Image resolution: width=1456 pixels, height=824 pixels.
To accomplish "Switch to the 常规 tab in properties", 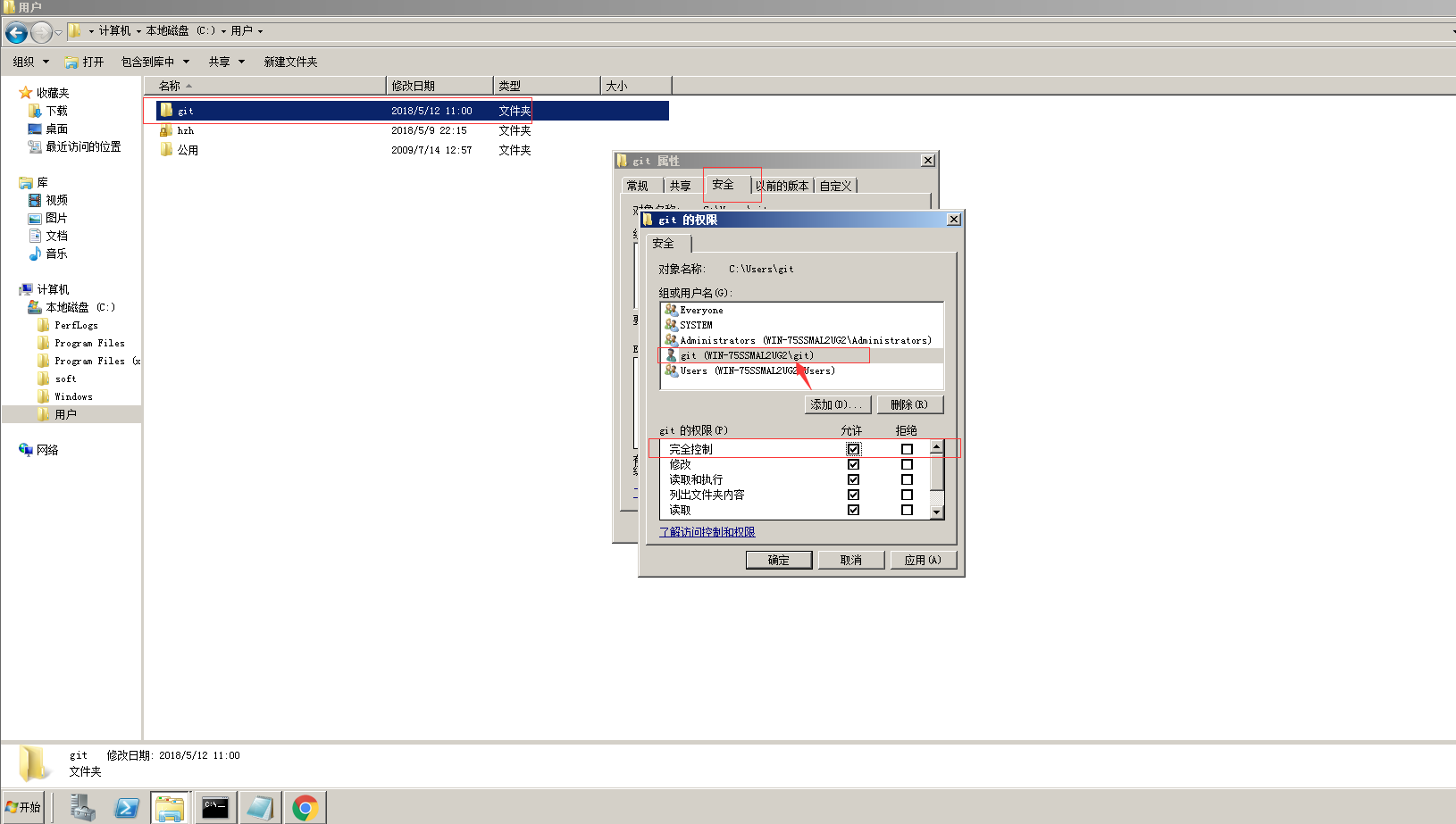I will (638, 186).
